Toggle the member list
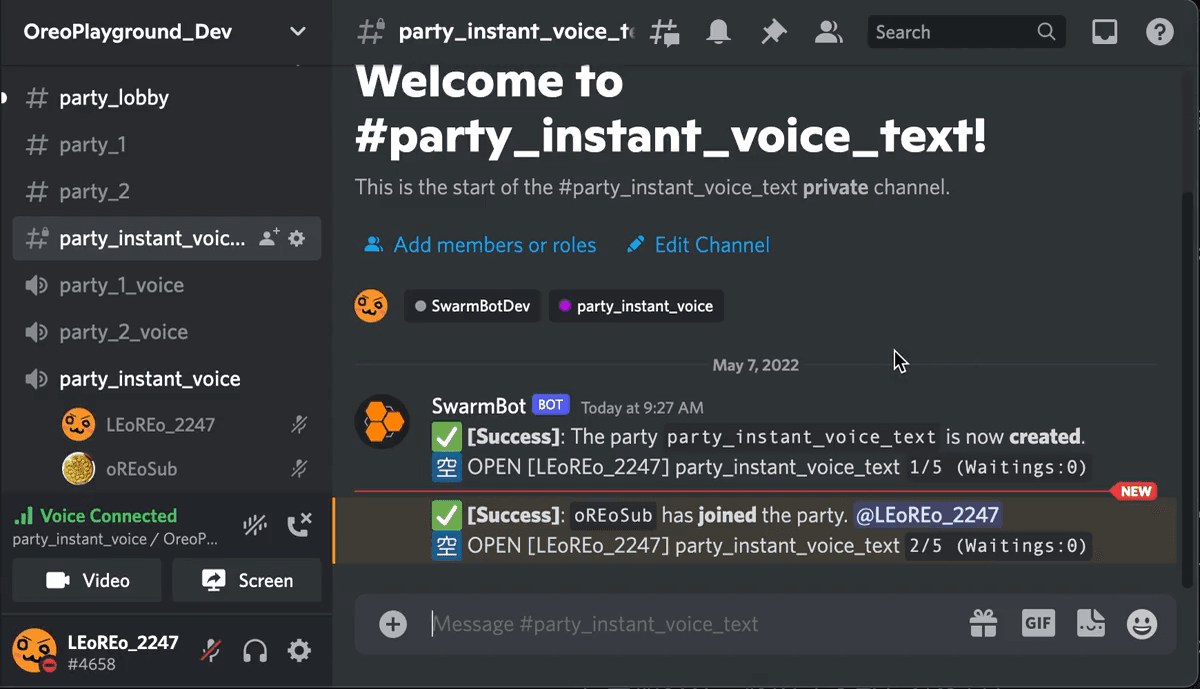Screen dimensions: 1200x689 coord(828,32)
